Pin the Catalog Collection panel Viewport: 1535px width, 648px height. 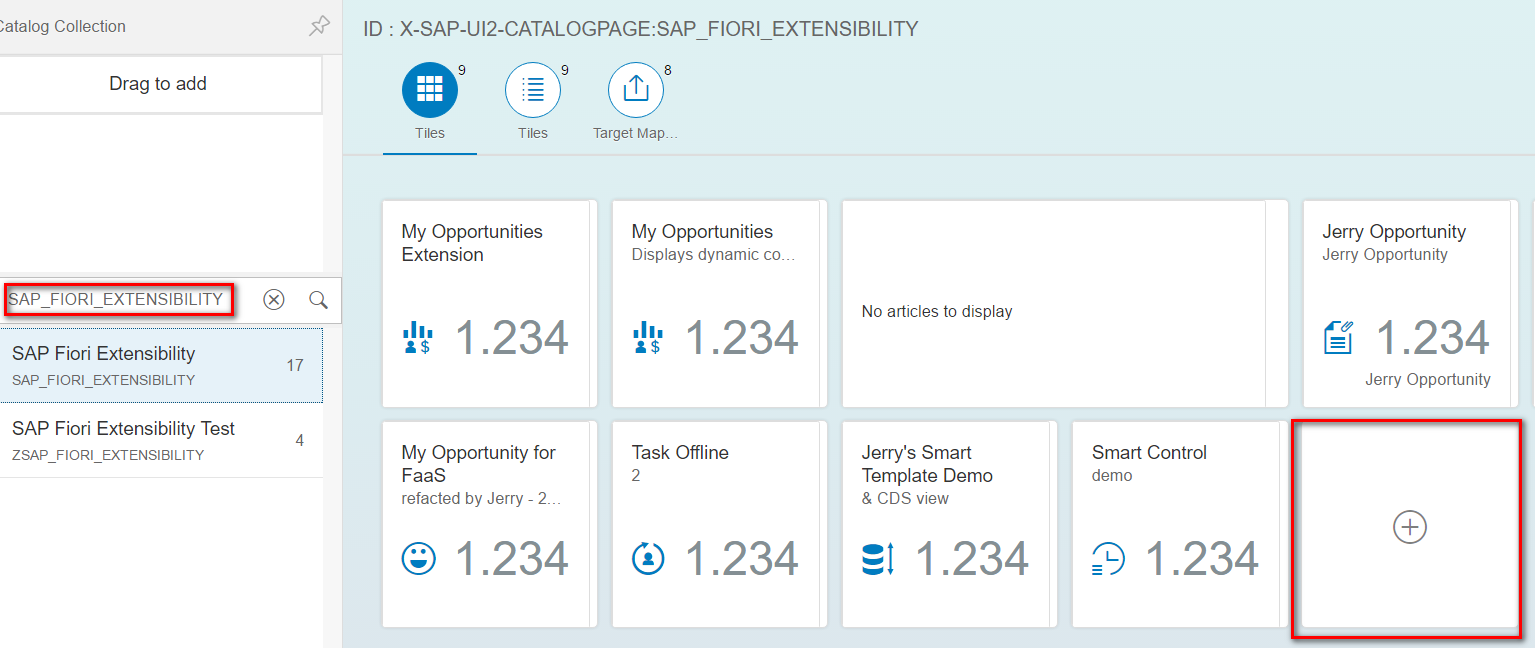319,27
